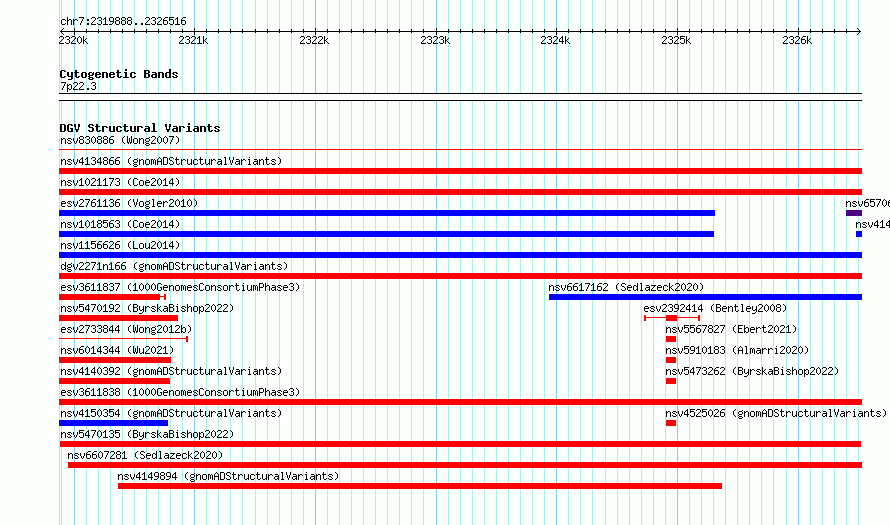890x525 pixels.
Task: Click the small red block under nsv5910183
Action: pyautogui.click(x=671, y=360)
